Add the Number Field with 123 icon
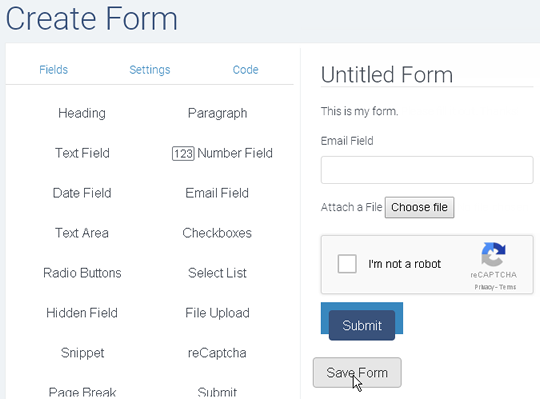This screenshot has height=399, width=540. [x=222, y=153]
